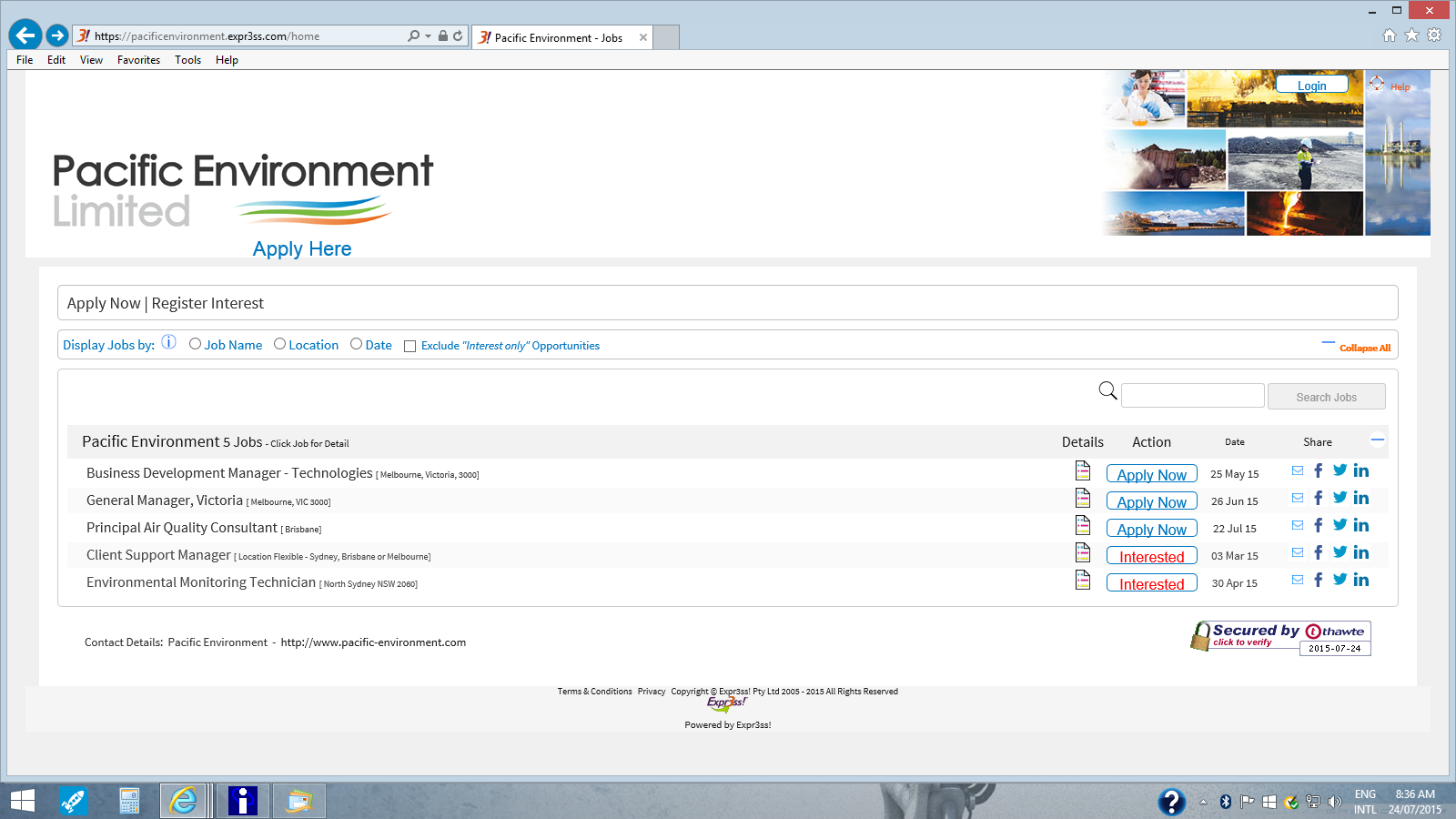Viewport: 1456px width, 819px height.
Task: Open the Help menu
Action: click(x=227, y=60)
